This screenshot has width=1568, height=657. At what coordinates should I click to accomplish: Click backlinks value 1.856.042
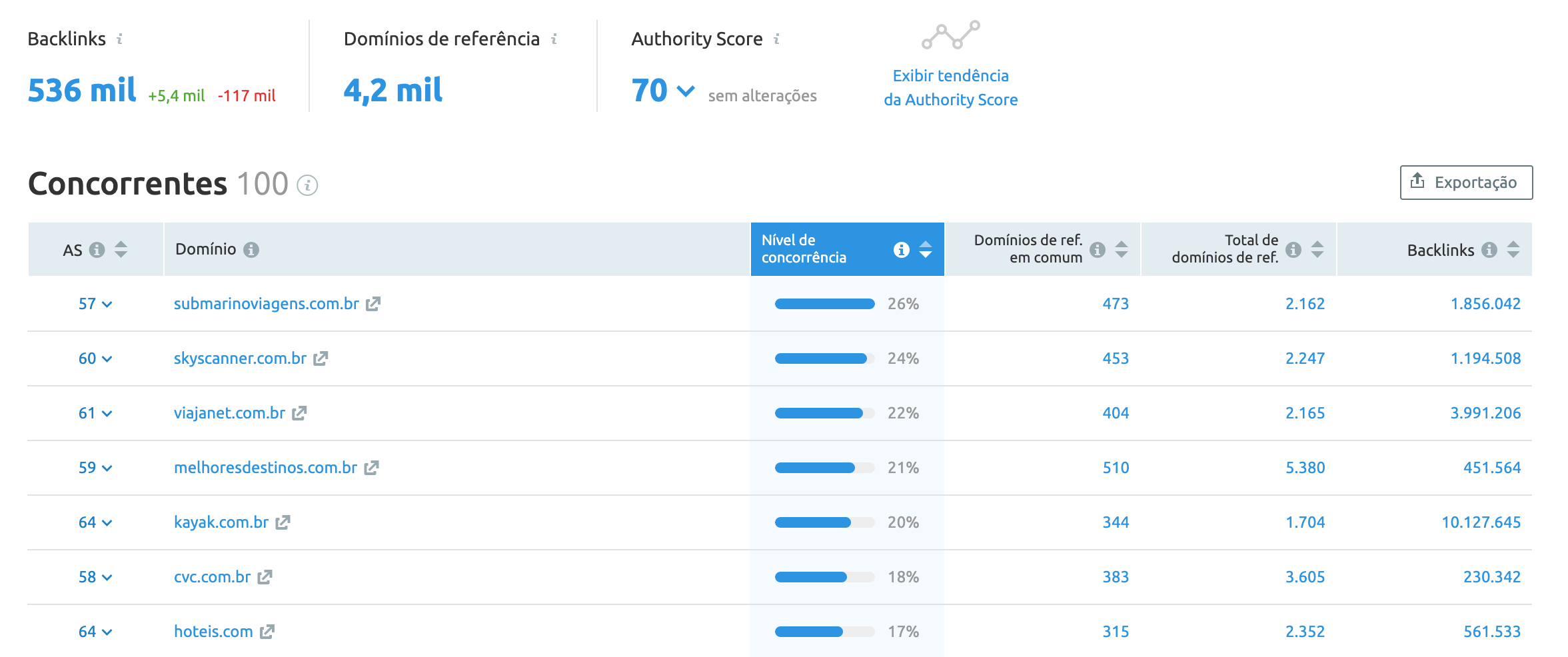coord(1485,304)
